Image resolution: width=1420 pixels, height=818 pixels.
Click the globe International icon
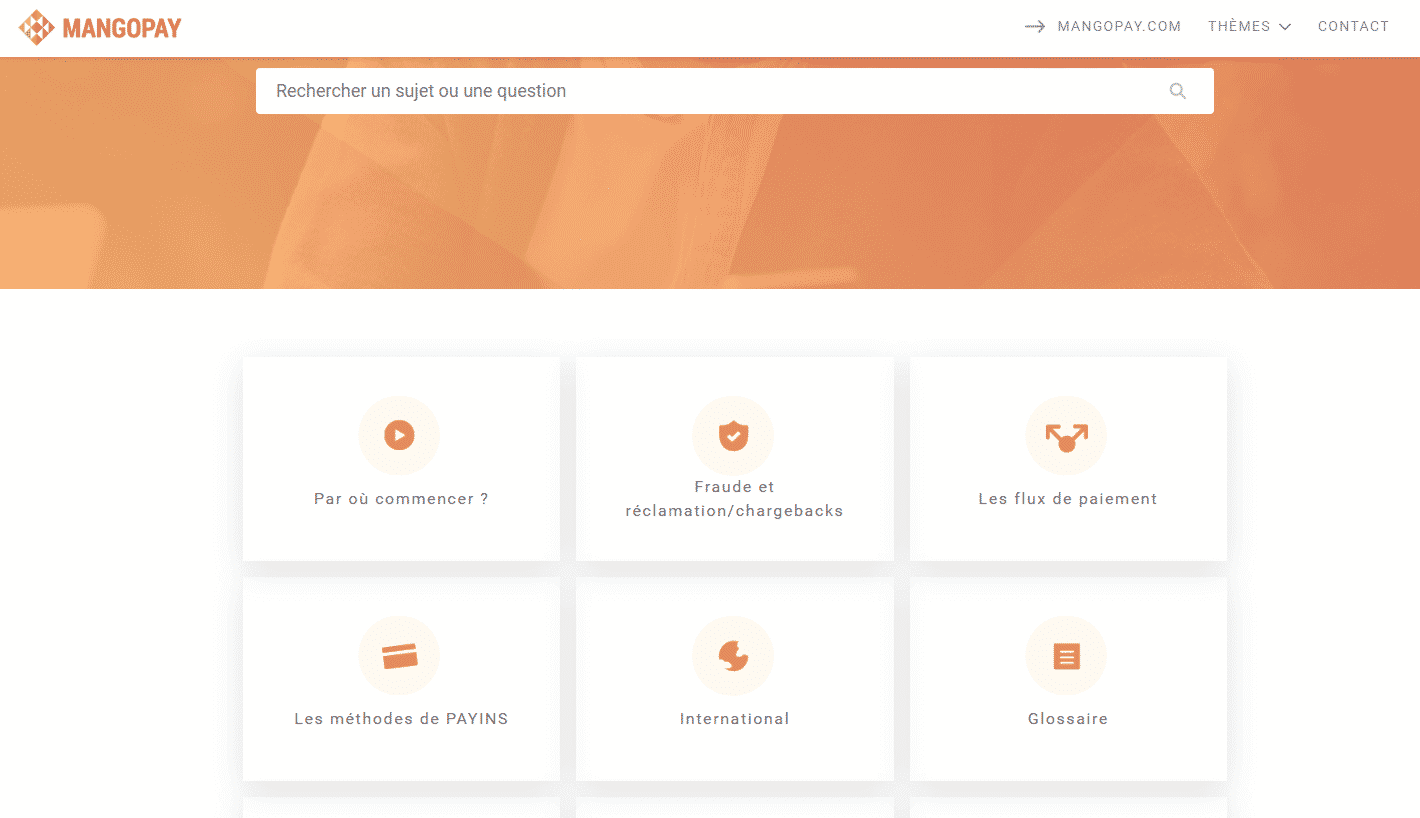[733, 656]
